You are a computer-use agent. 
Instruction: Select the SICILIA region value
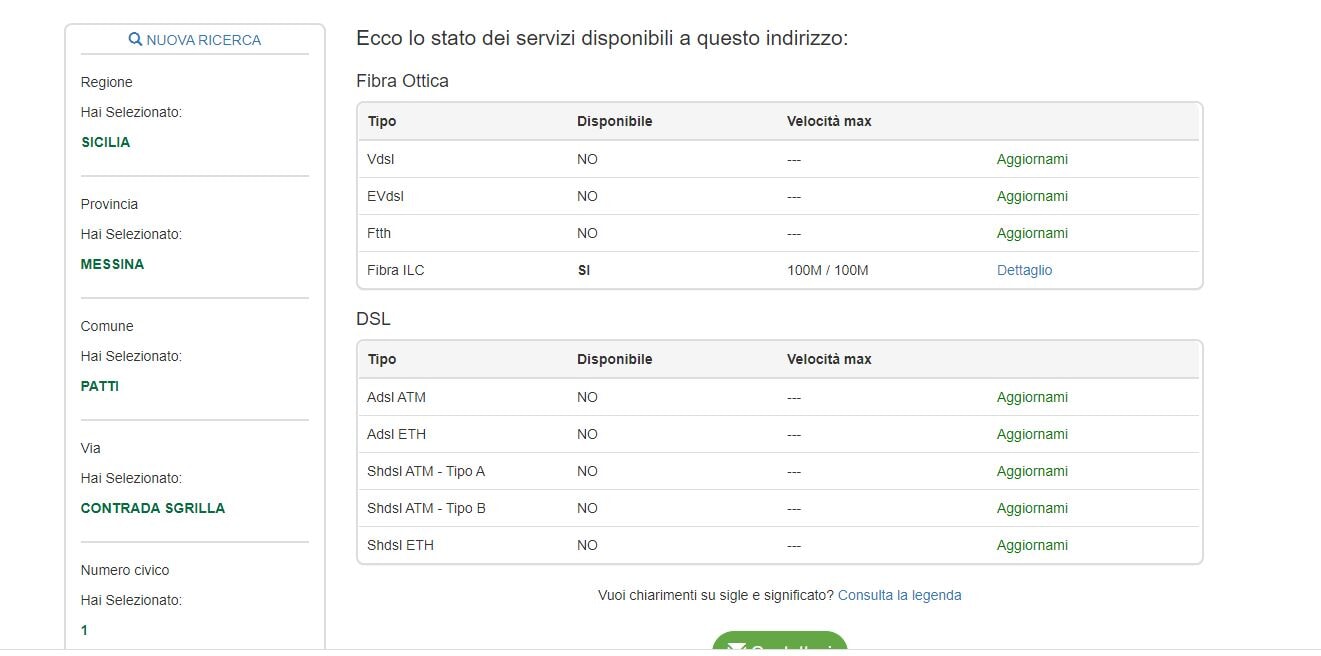pyautogui.click(x=106, y=142)
